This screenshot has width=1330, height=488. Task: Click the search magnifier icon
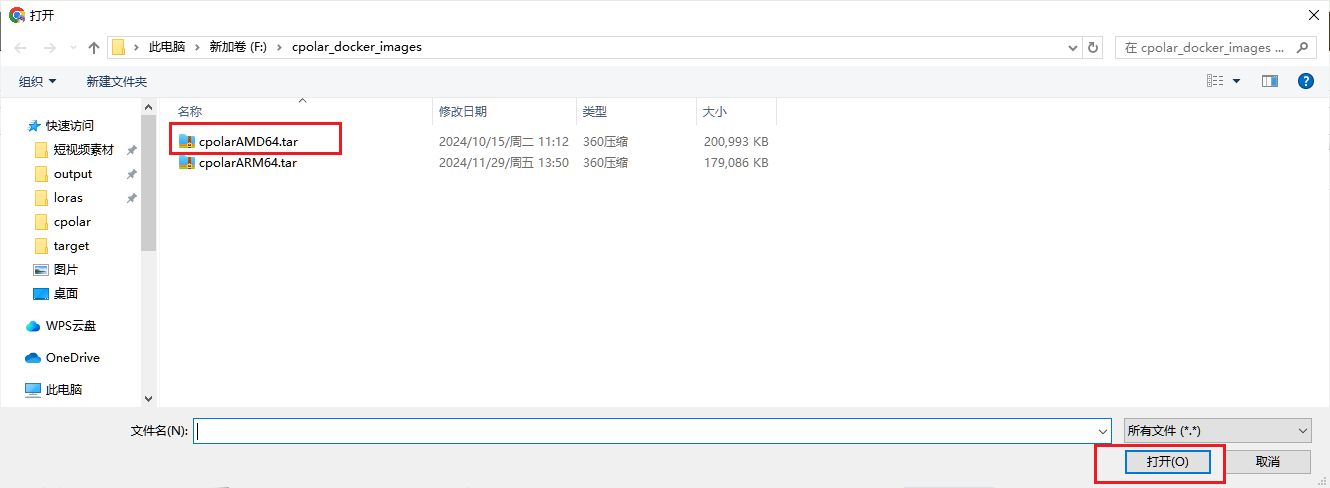1301,47
